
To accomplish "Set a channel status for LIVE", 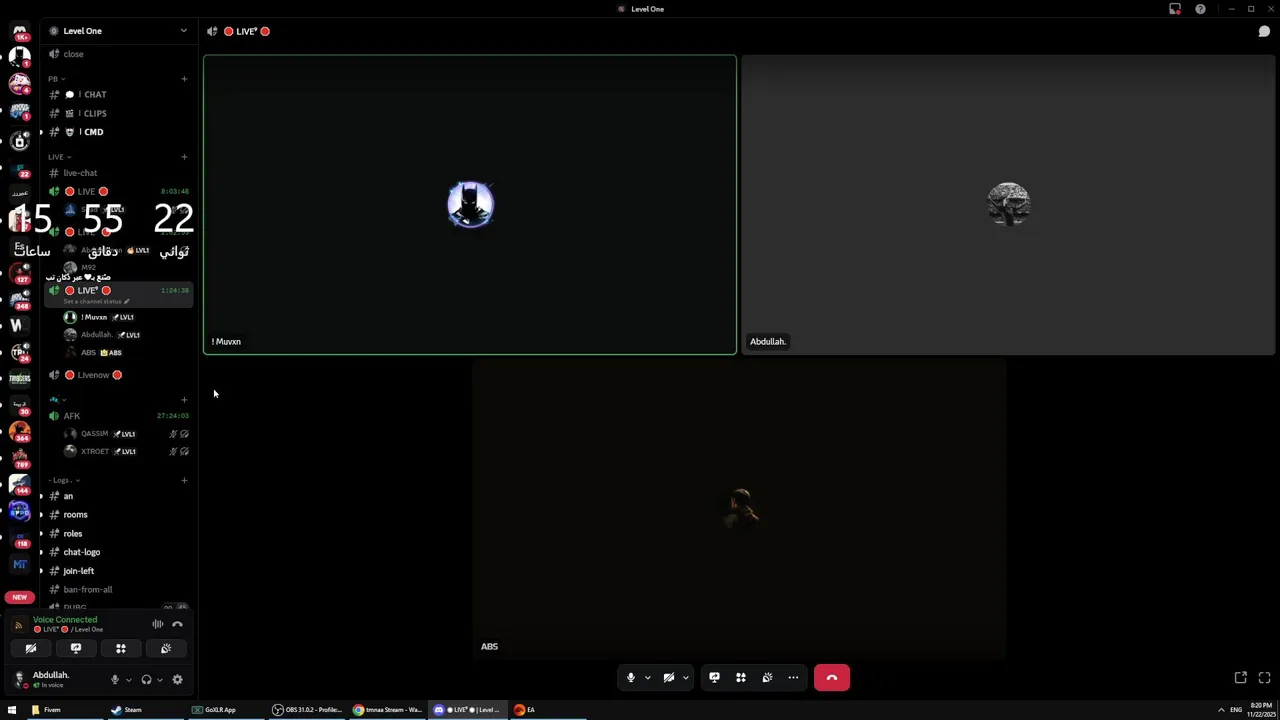I will click(97, 301).
